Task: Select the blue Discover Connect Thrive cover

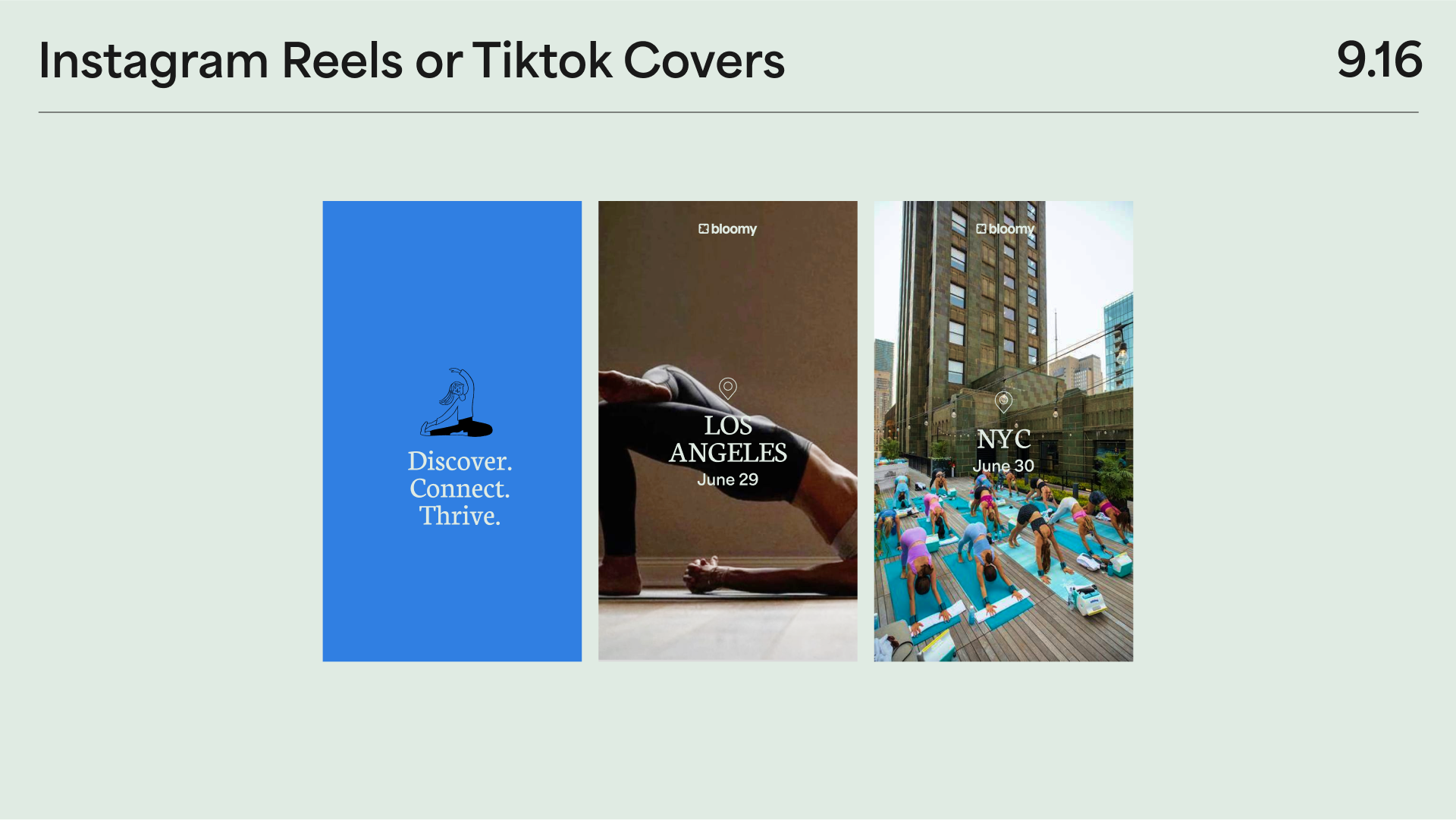Action: tap(452, 431)
